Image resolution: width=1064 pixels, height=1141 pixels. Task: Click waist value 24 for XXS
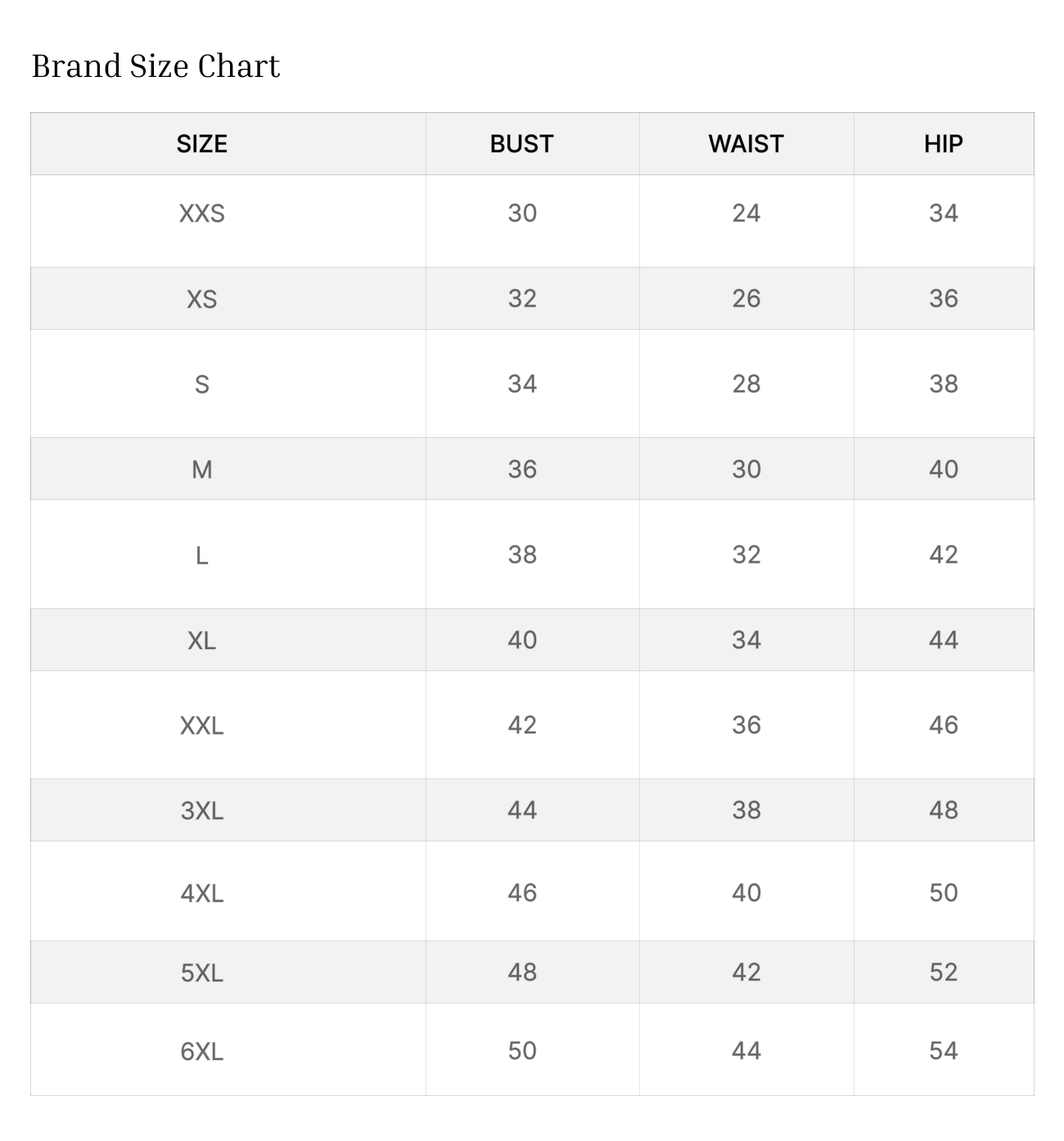coord(746,214)
